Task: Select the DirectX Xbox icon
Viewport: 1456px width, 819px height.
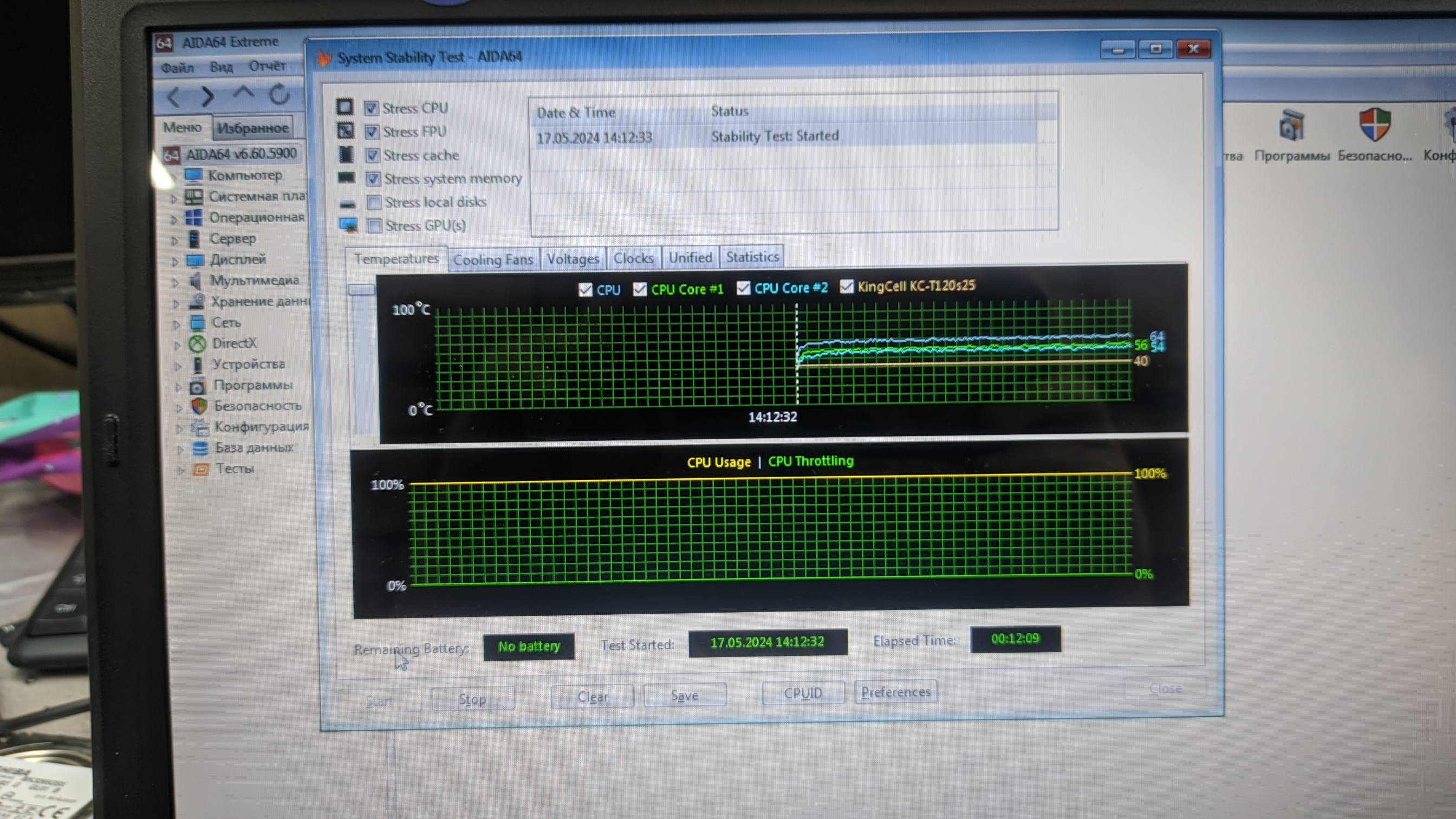Action: click(197, 343)
